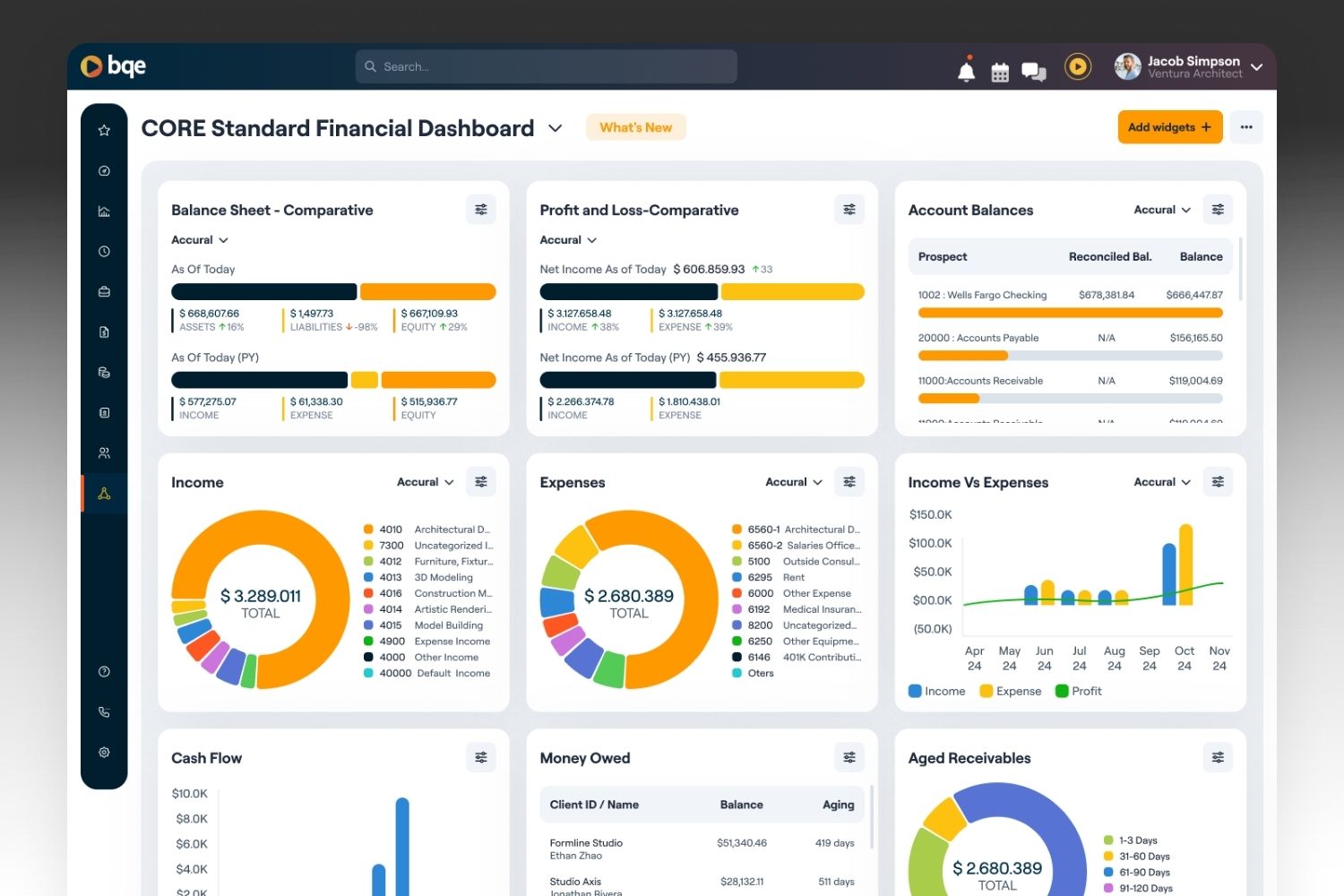Click the 61-90 Days legend entry

point(1137,873)
